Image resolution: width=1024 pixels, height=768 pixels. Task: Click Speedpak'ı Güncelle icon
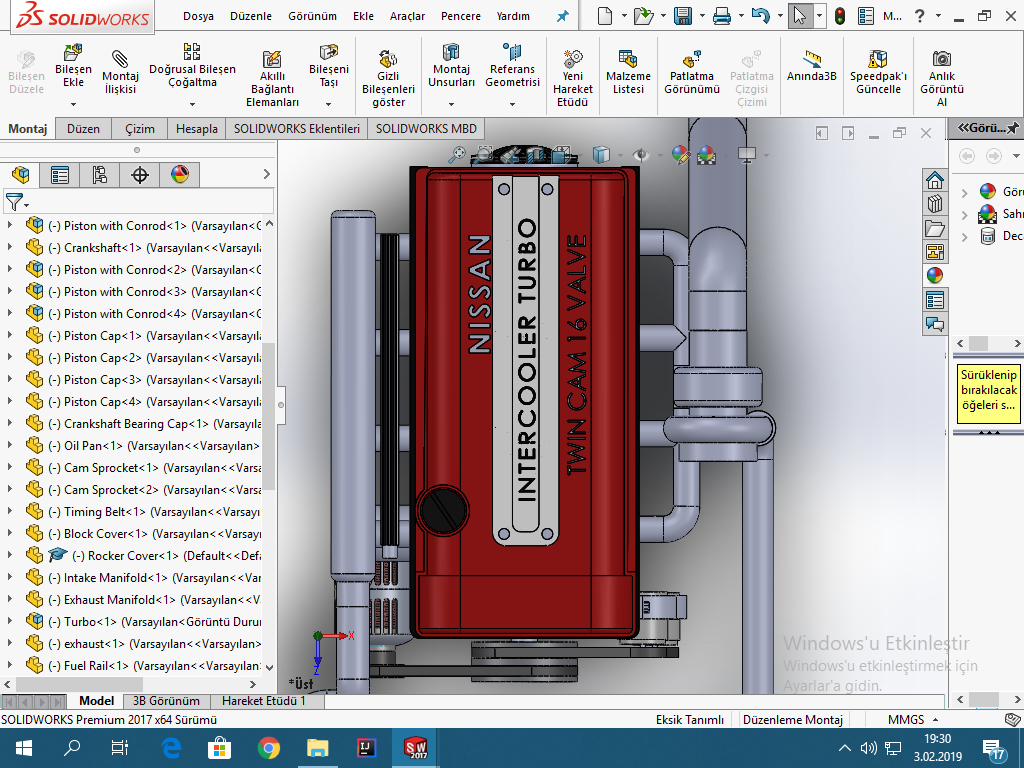[x=878, y=59]
